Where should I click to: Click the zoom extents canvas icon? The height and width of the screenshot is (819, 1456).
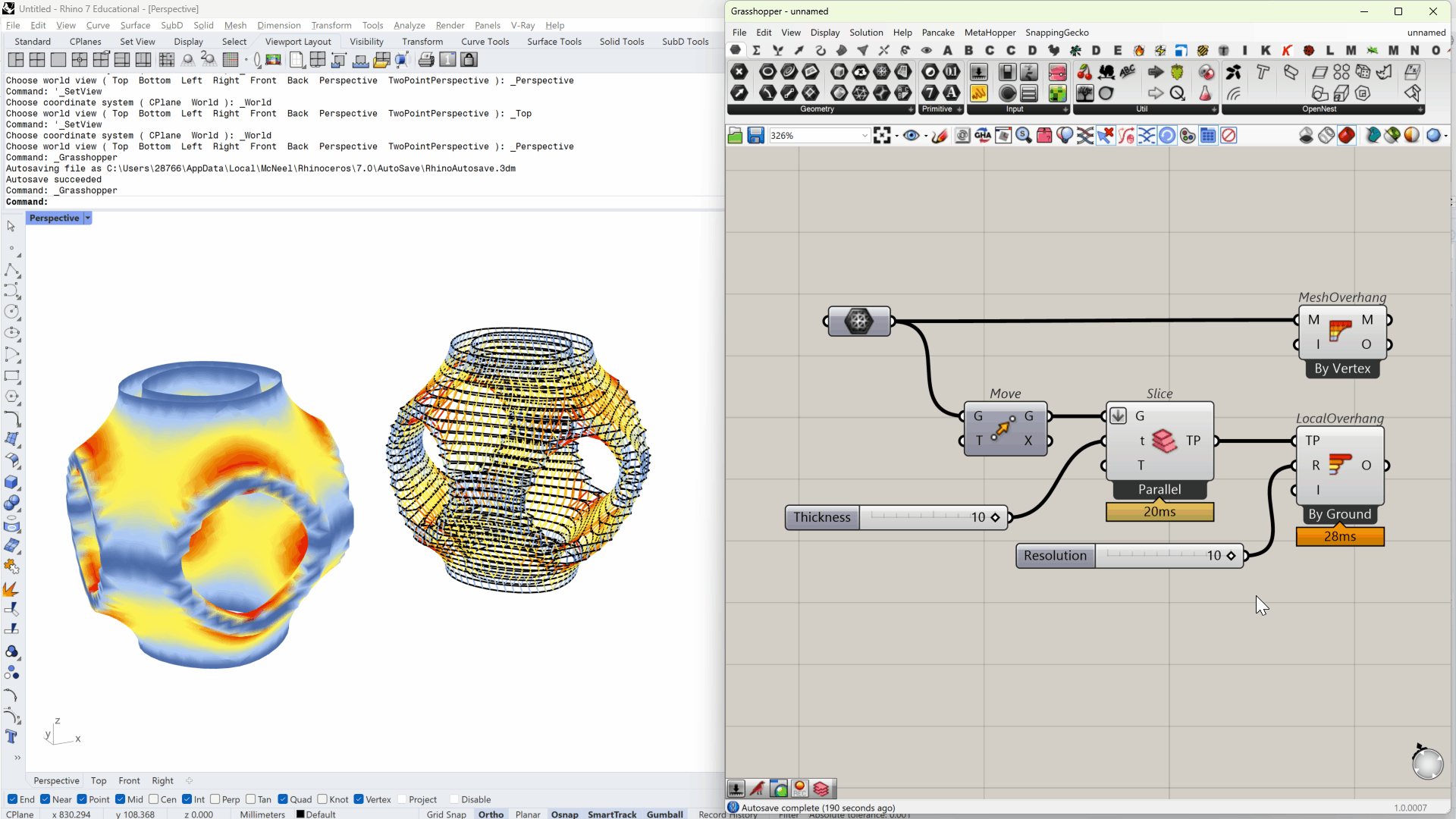click(882, 136)
